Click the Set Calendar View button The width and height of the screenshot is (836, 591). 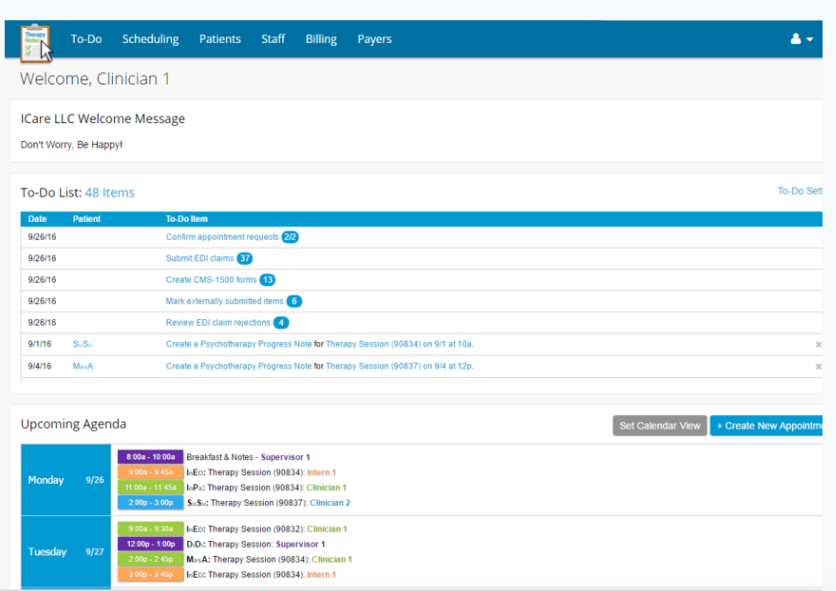[x=659, y=425]
